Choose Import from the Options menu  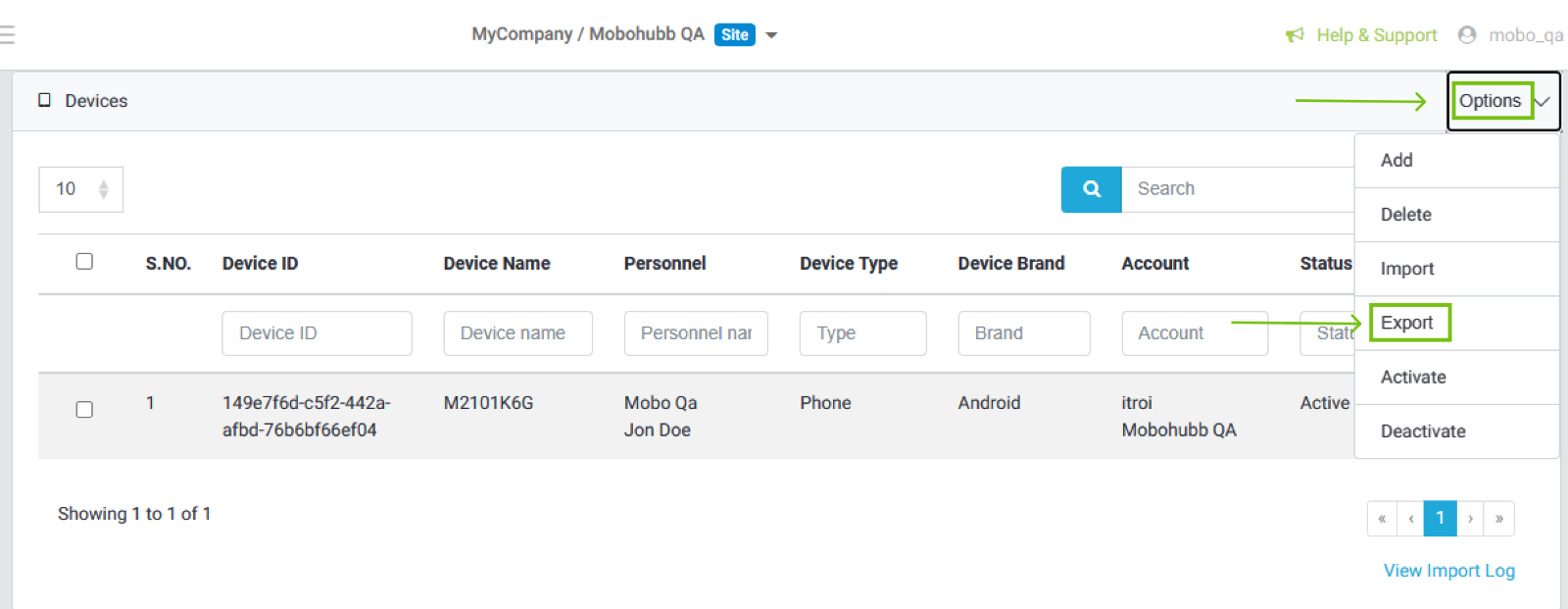[1406, 269]
